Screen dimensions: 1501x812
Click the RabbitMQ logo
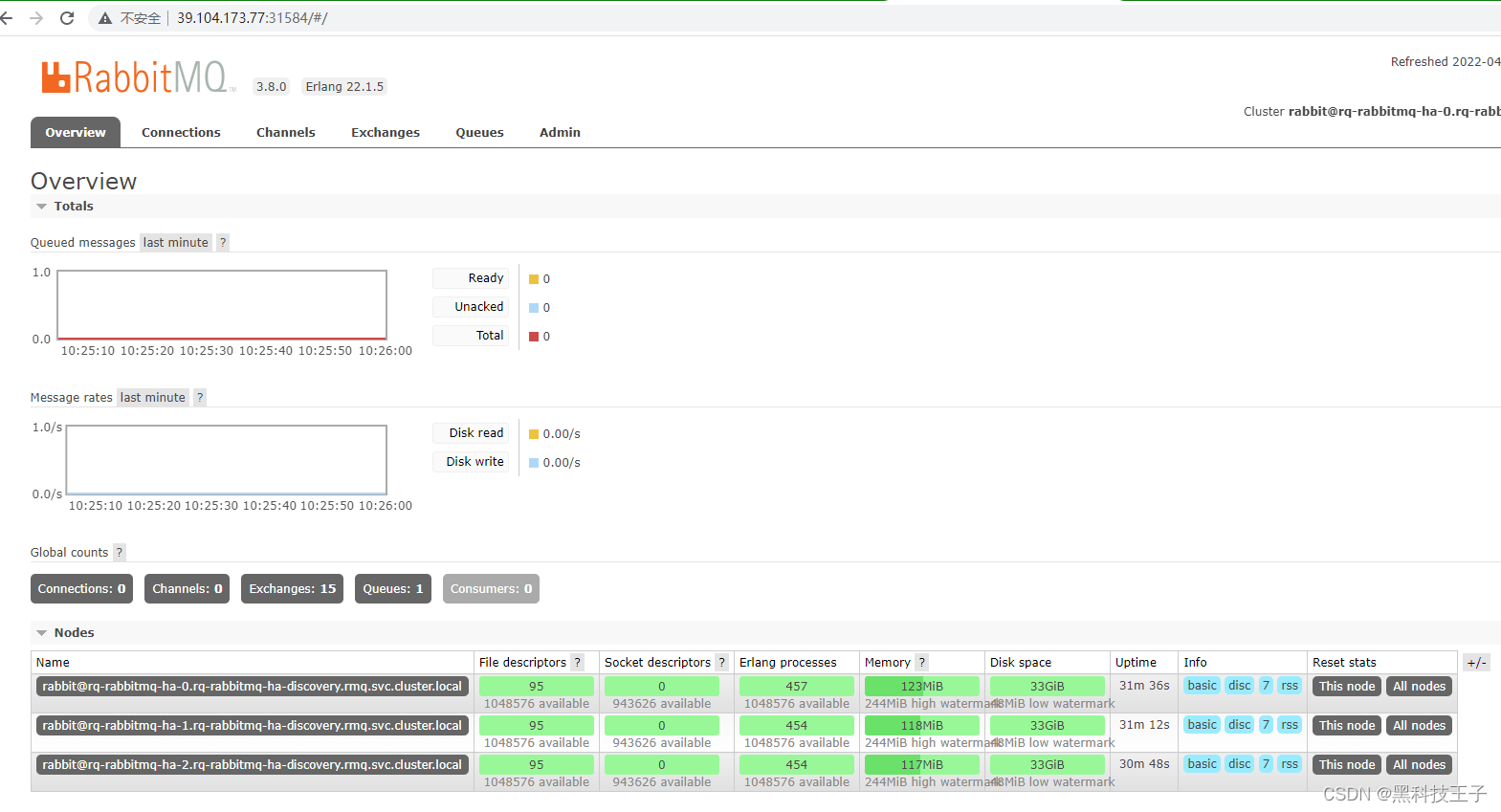point(138,77)
